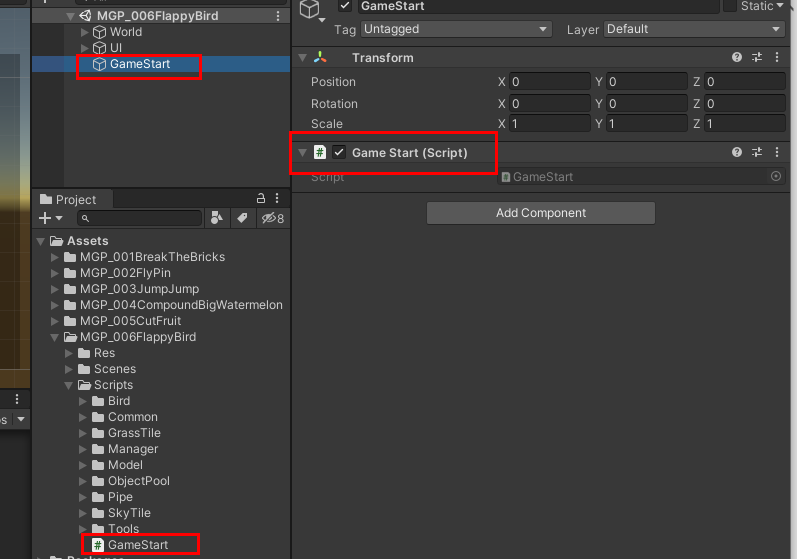Click Search by Type filter icon
Image resolution: width=797 pixels, height=559 pixels.
click(x=217, y=218)
